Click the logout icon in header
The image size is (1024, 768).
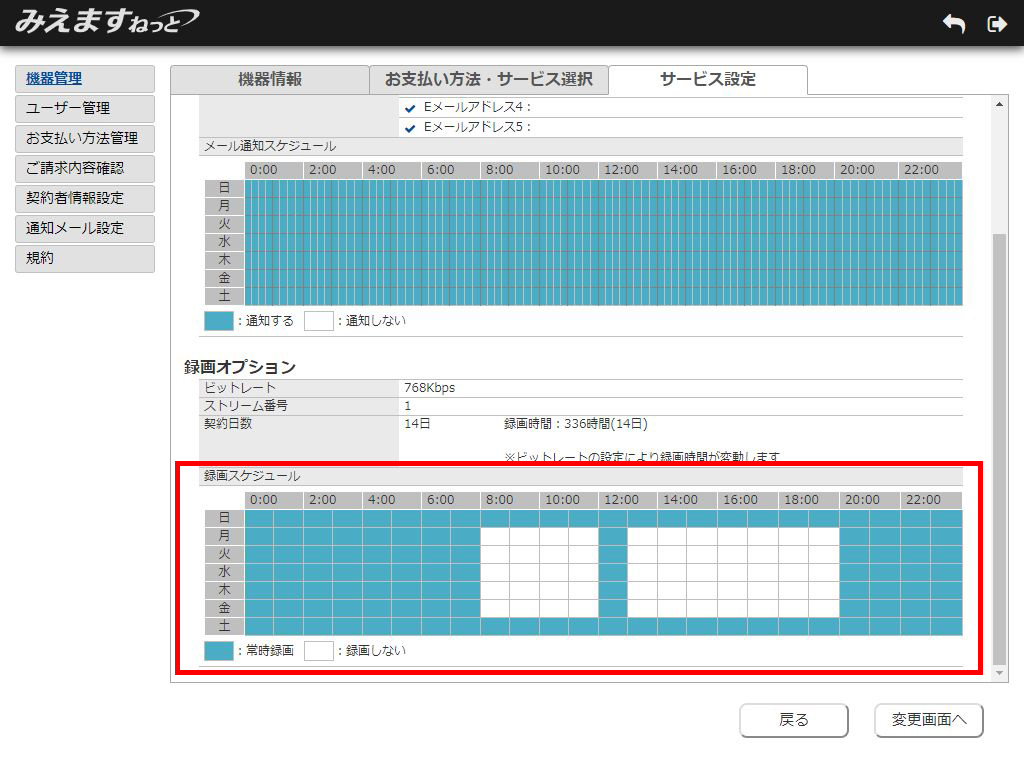pyautogui.click(x=996, y=24)
